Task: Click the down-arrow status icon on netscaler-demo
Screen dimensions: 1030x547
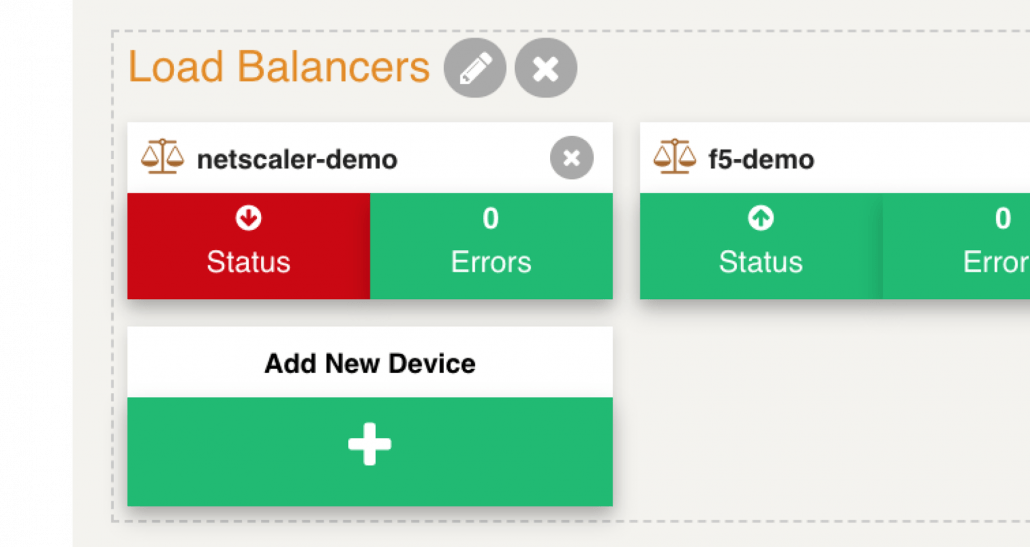Action: (248, 218)
